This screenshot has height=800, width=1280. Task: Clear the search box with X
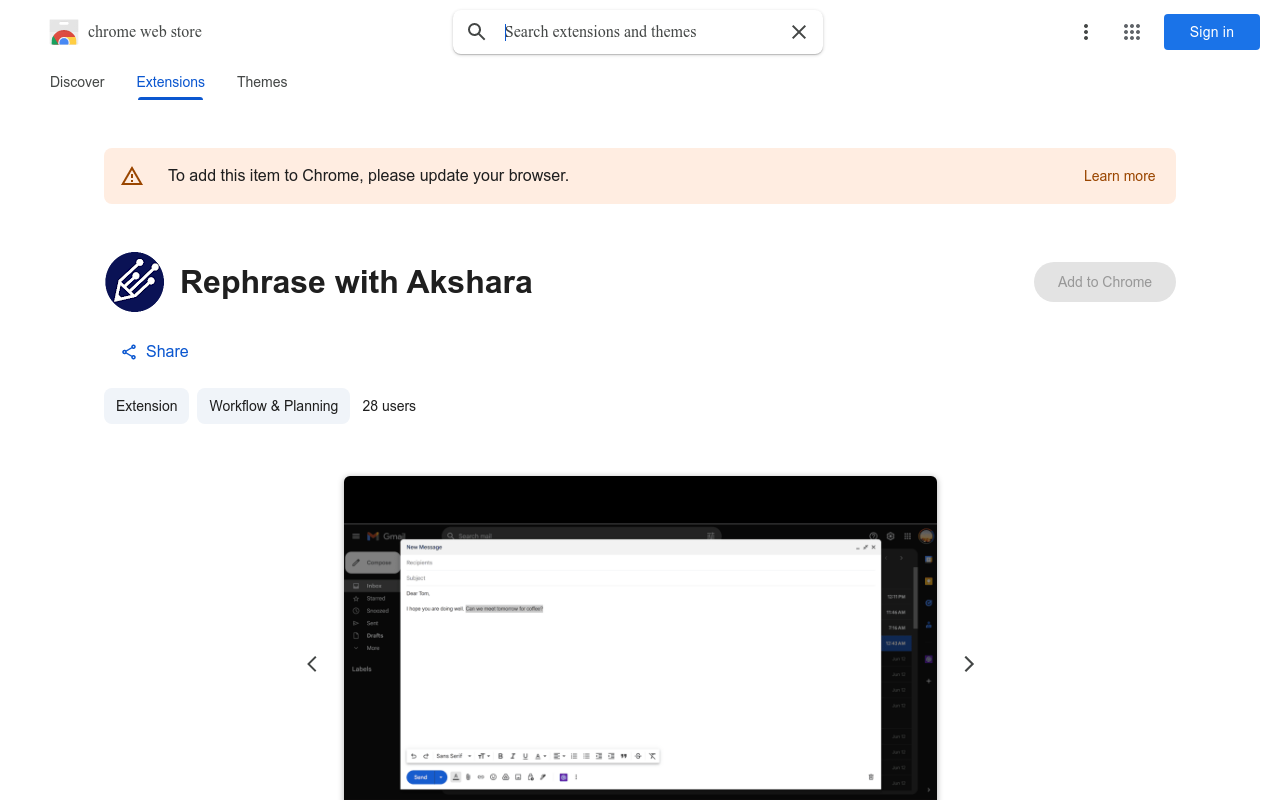(x=799, y=32)
